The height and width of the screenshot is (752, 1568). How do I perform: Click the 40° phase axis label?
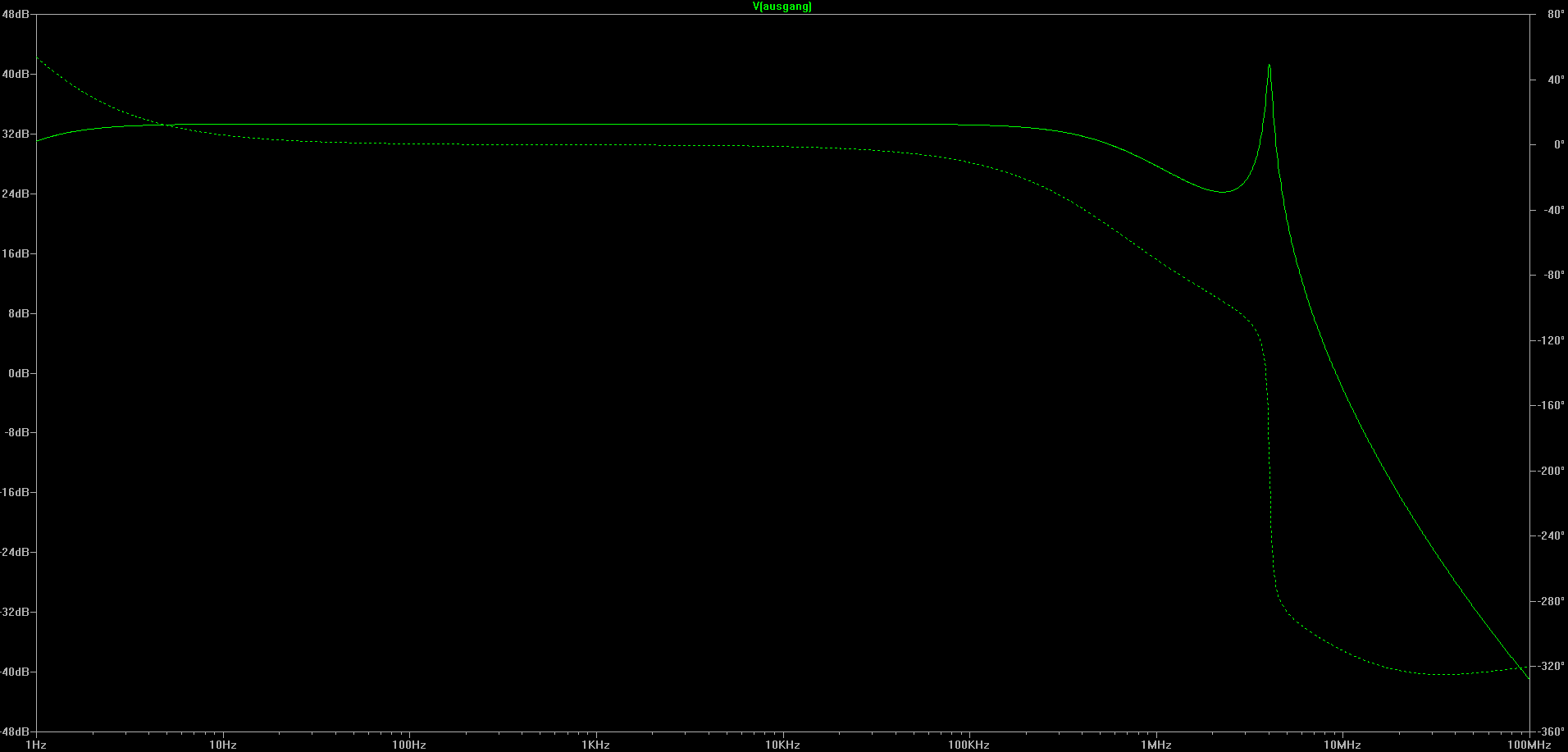click(1556, 80)
